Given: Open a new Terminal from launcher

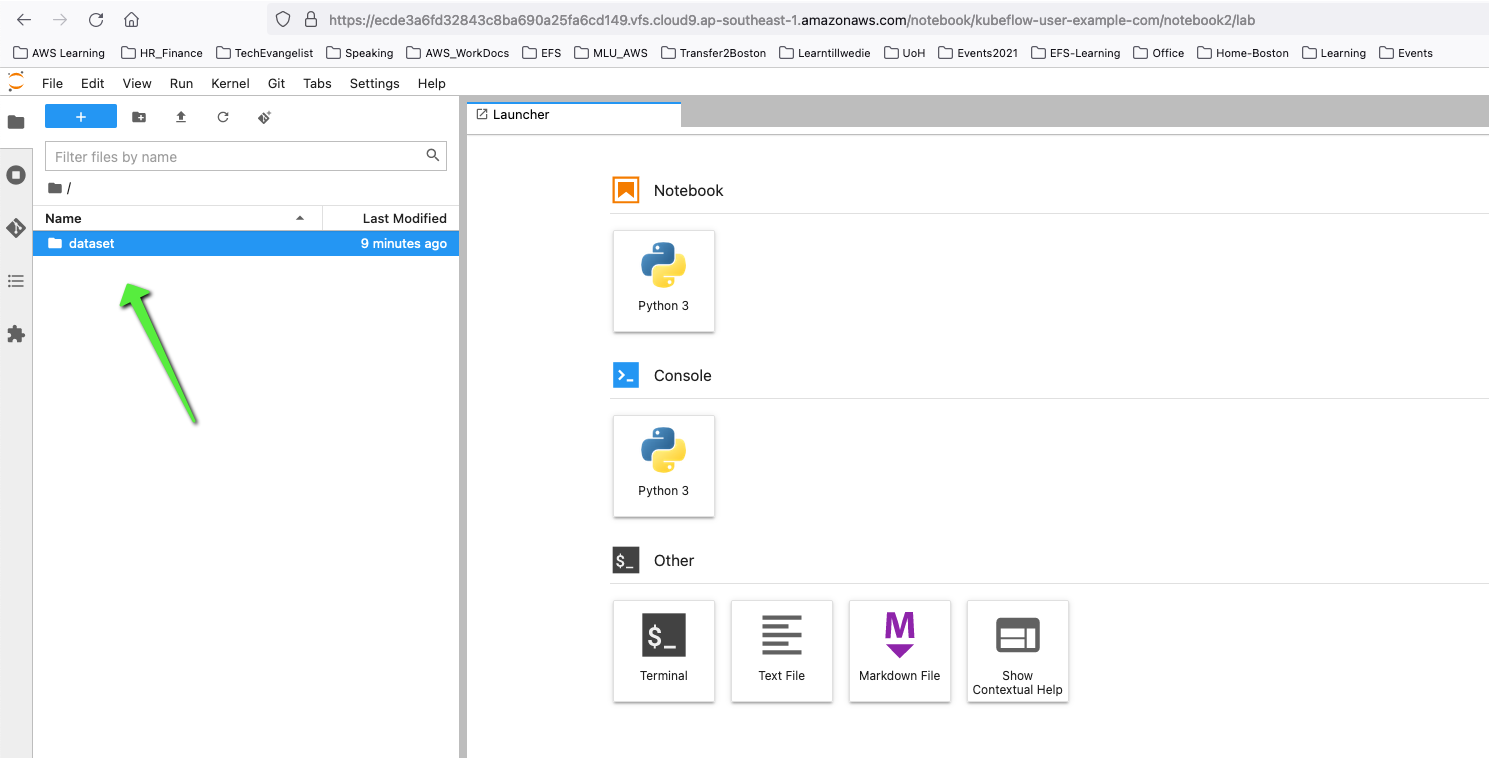Looking at the screenshot, I should 664,651.
